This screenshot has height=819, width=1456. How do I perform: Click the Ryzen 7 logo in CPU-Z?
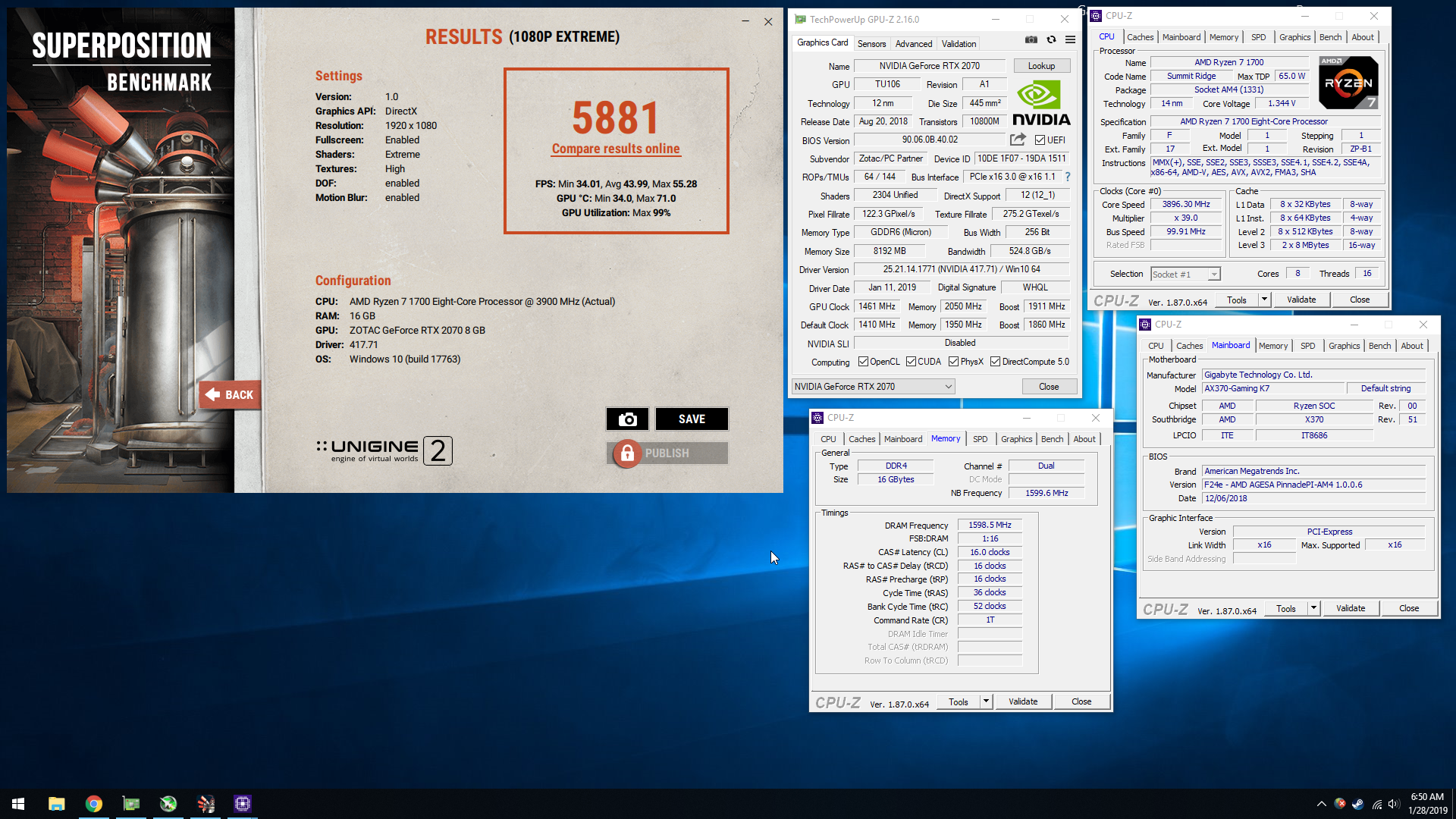tap(1348, 83)
